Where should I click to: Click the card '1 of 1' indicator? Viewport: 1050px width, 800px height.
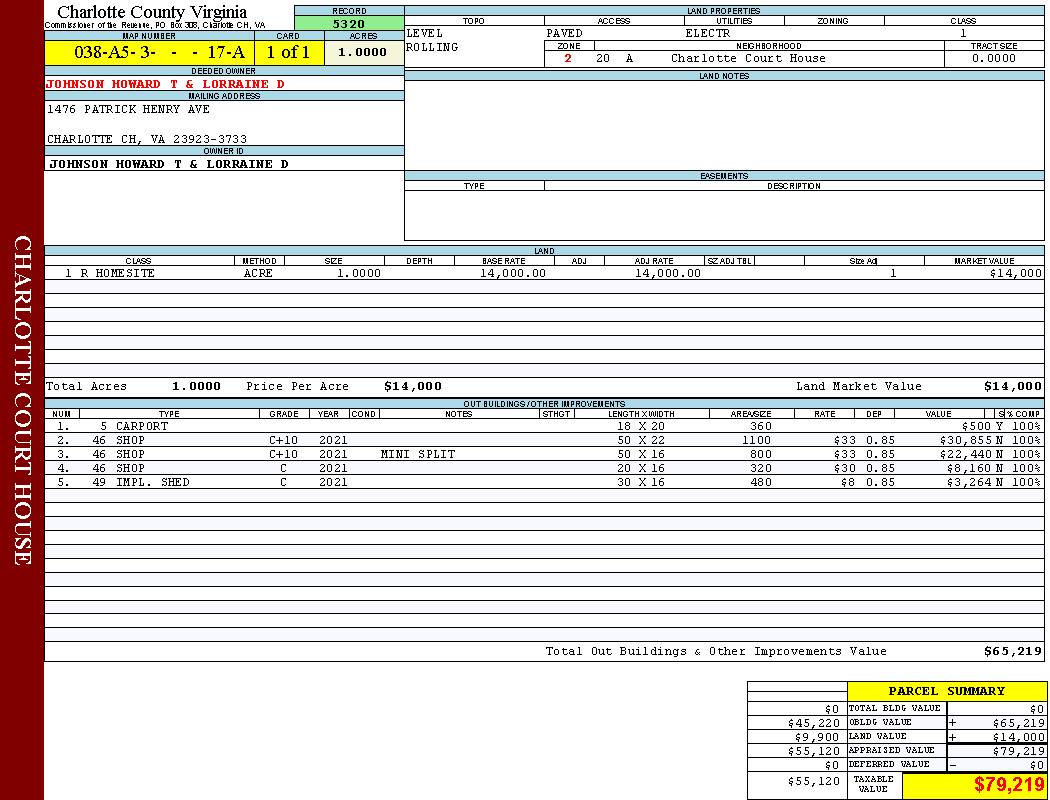(x=288, y=53)
